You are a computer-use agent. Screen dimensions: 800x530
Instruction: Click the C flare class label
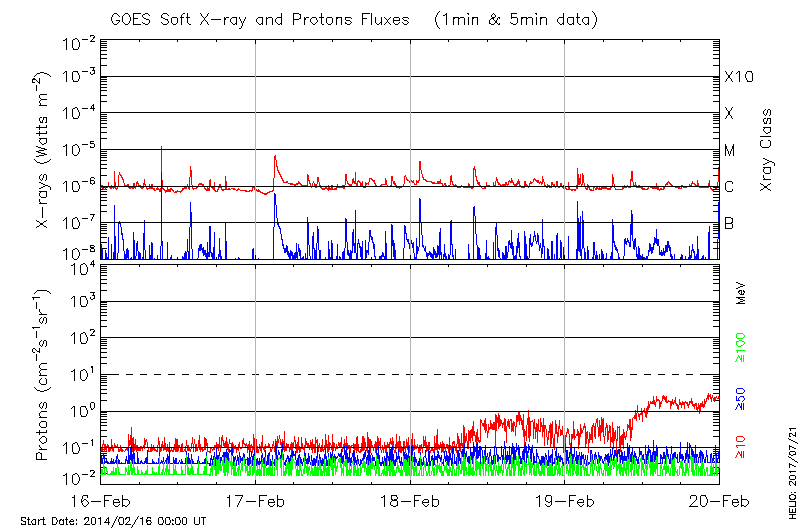click(x=729, y=187)
